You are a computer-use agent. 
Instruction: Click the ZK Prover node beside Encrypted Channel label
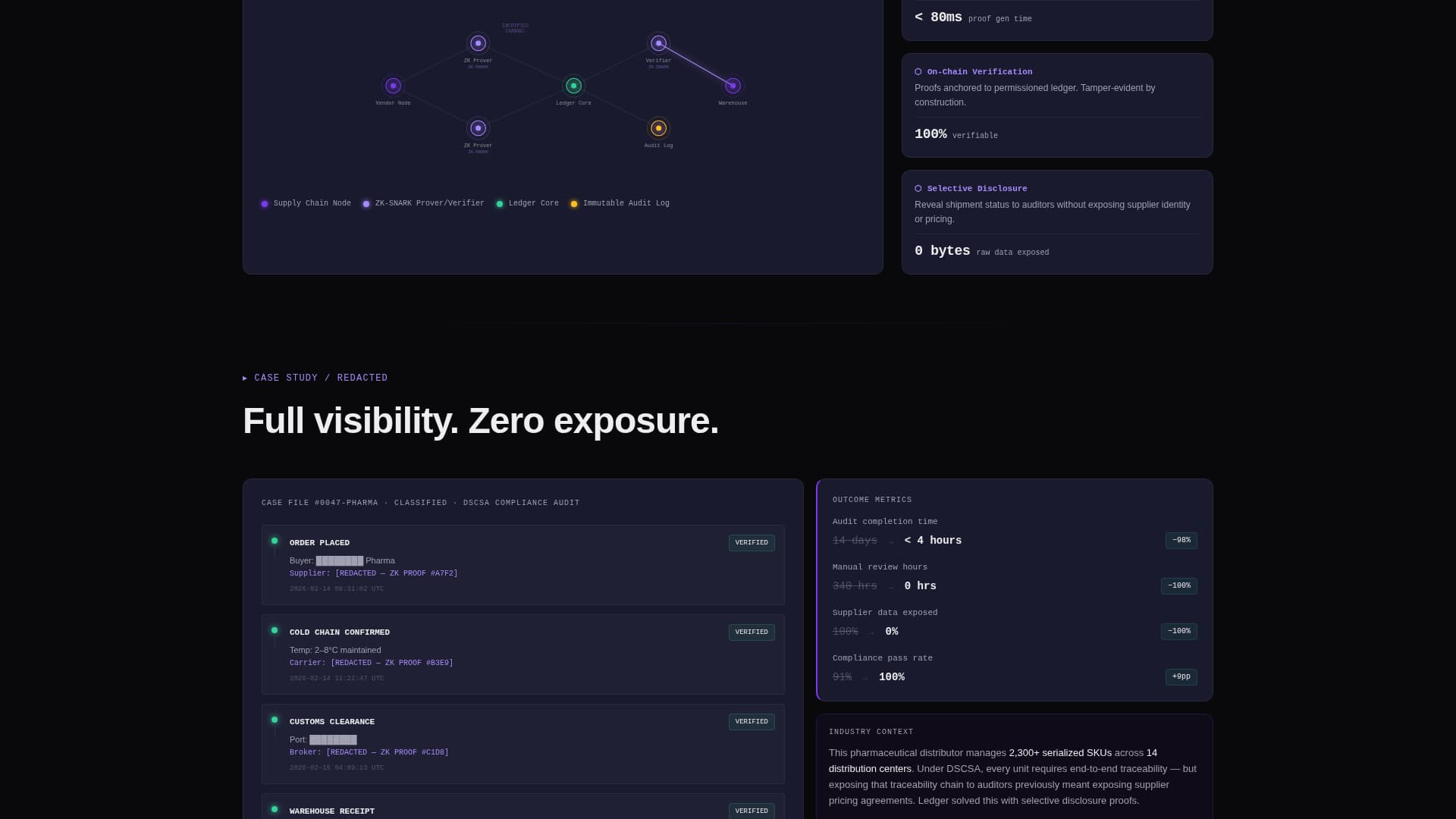(478, 43)
